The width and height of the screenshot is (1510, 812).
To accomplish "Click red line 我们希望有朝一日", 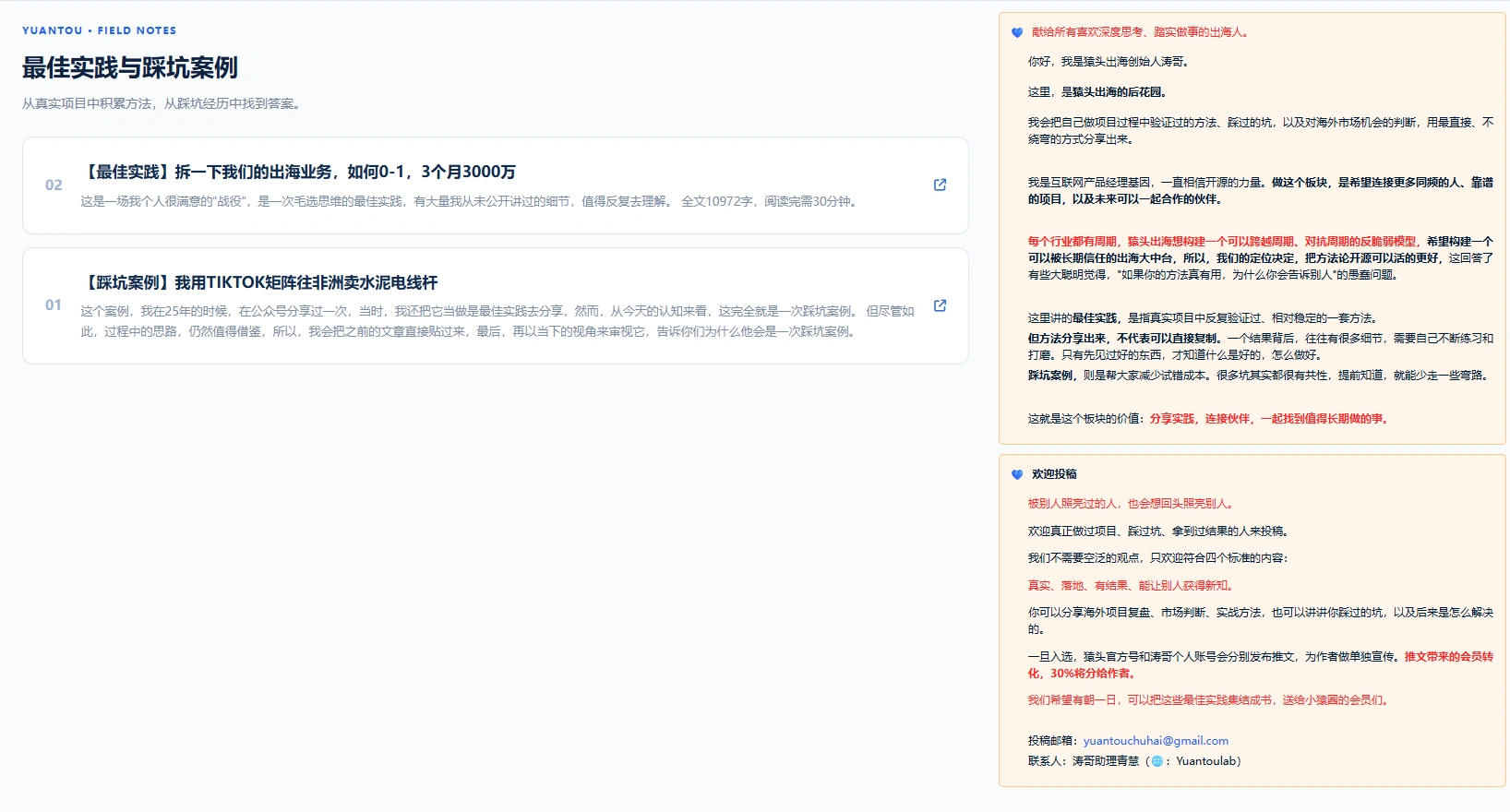I will point(1210,700).
